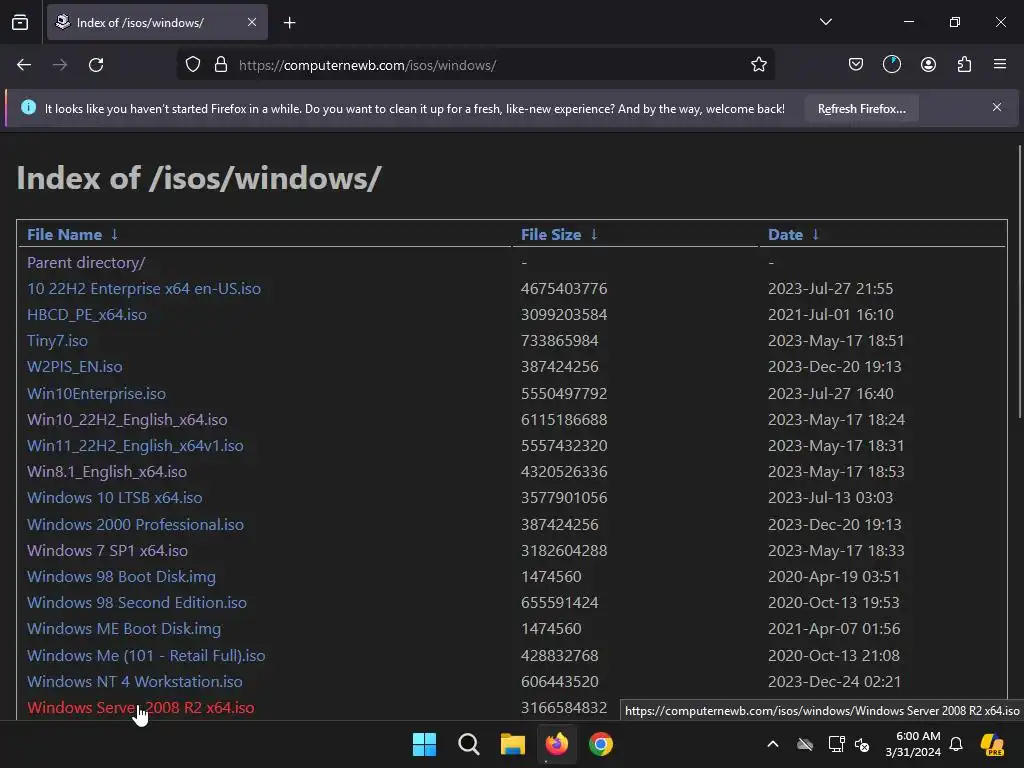Open File Explorer from taskbar
The width and height of the screenshot is (1024, 768).
[513, 744]
